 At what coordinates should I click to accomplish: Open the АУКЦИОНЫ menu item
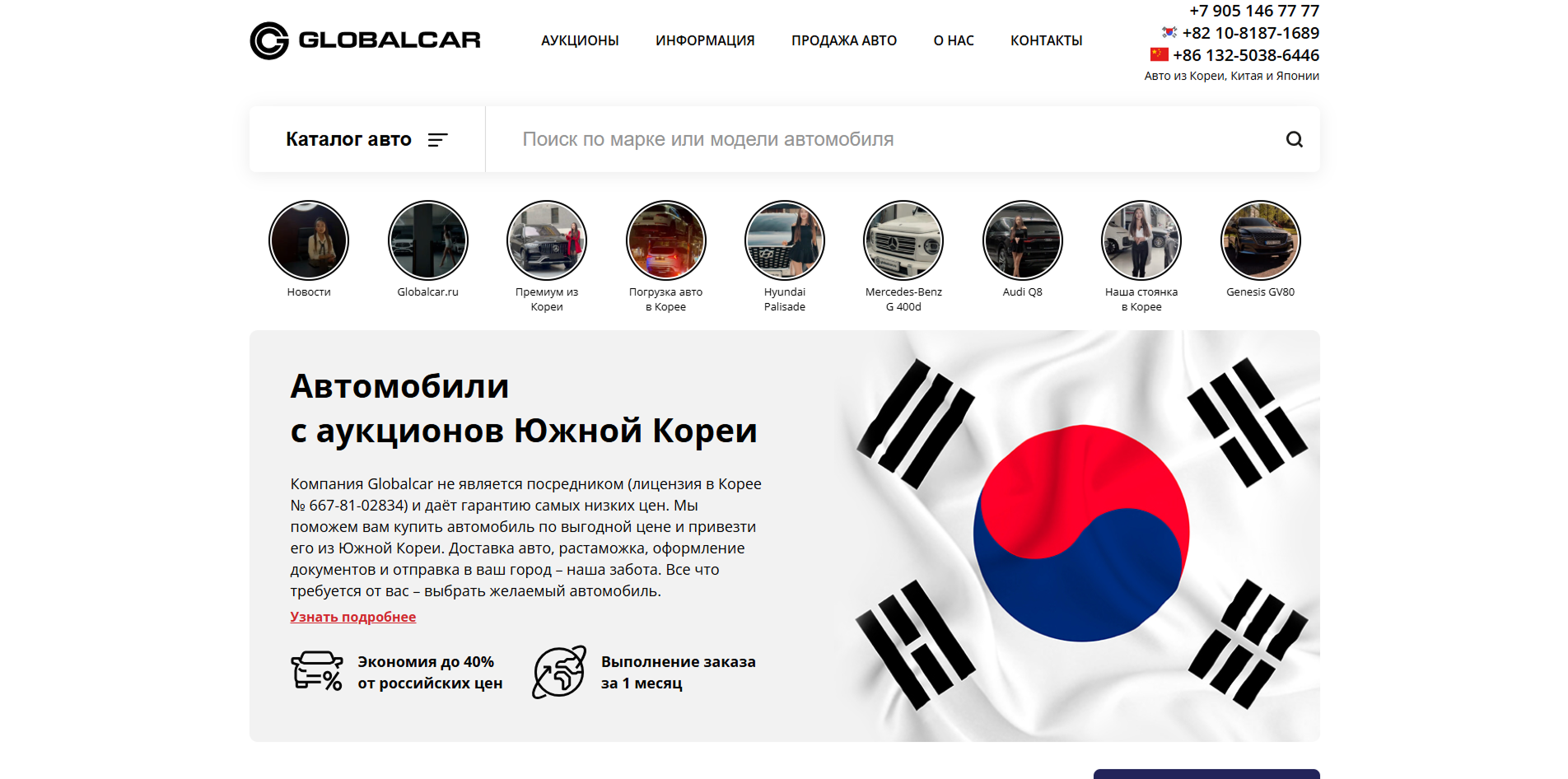(x=580, y=40)
